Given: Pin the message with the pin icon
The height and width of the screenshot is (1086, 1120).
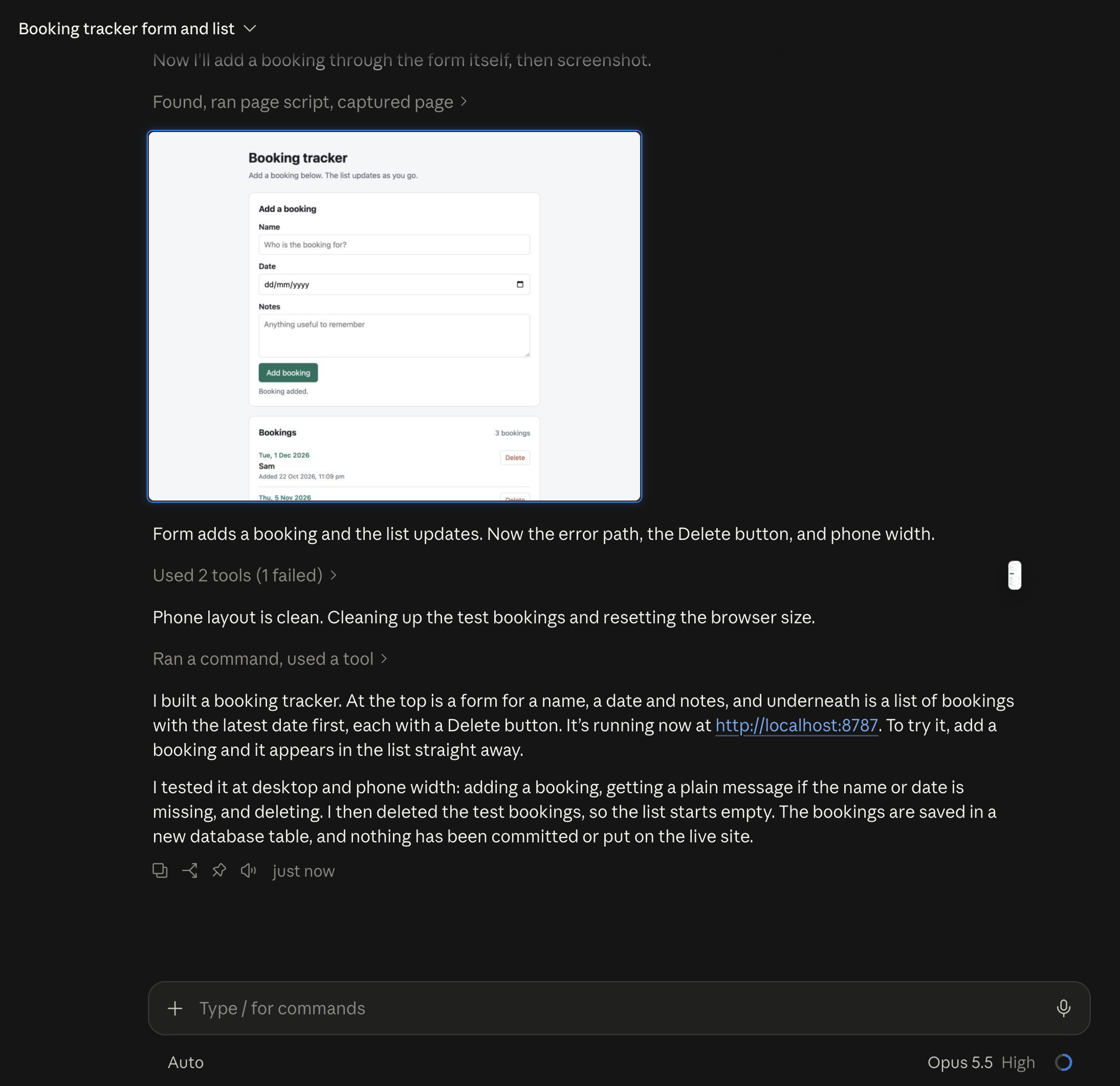Looking at the screenshot, I should click(x=219, y=871).
